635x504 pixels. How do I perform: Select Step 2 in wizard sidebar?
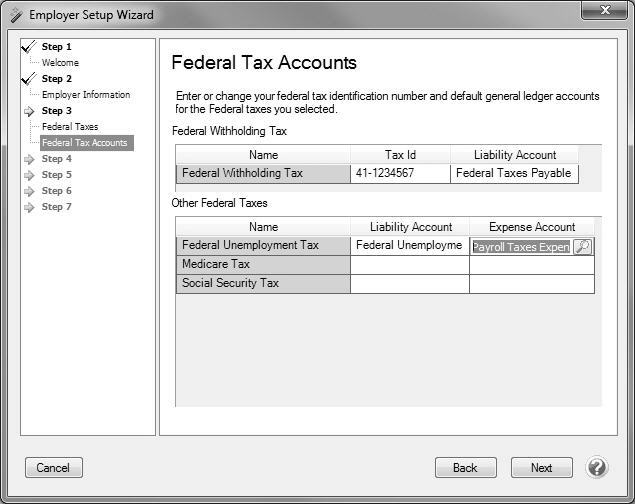(x=56, y=79)
